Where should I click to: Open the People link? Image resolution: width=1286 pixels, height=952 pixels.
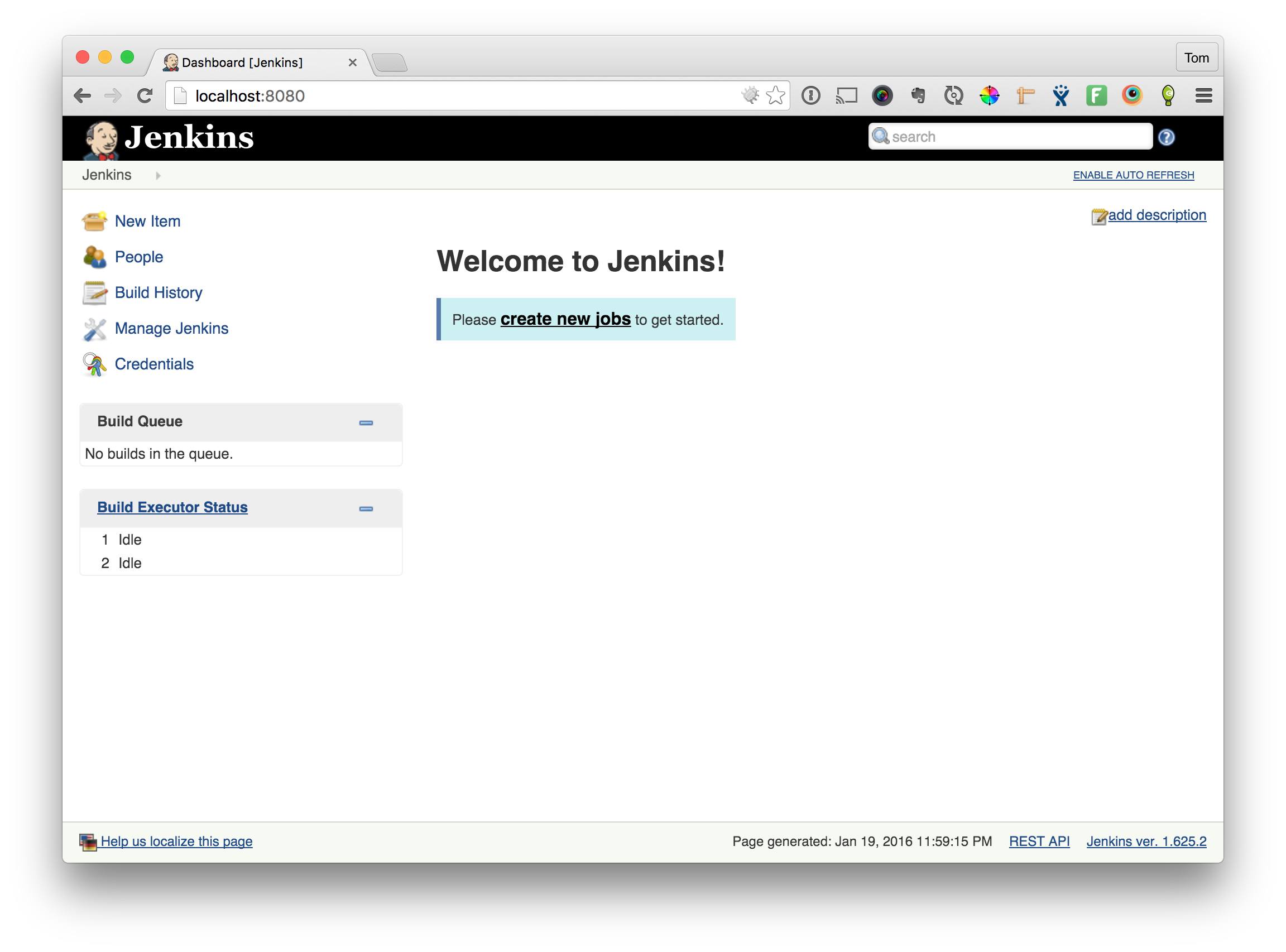(139, 257)
